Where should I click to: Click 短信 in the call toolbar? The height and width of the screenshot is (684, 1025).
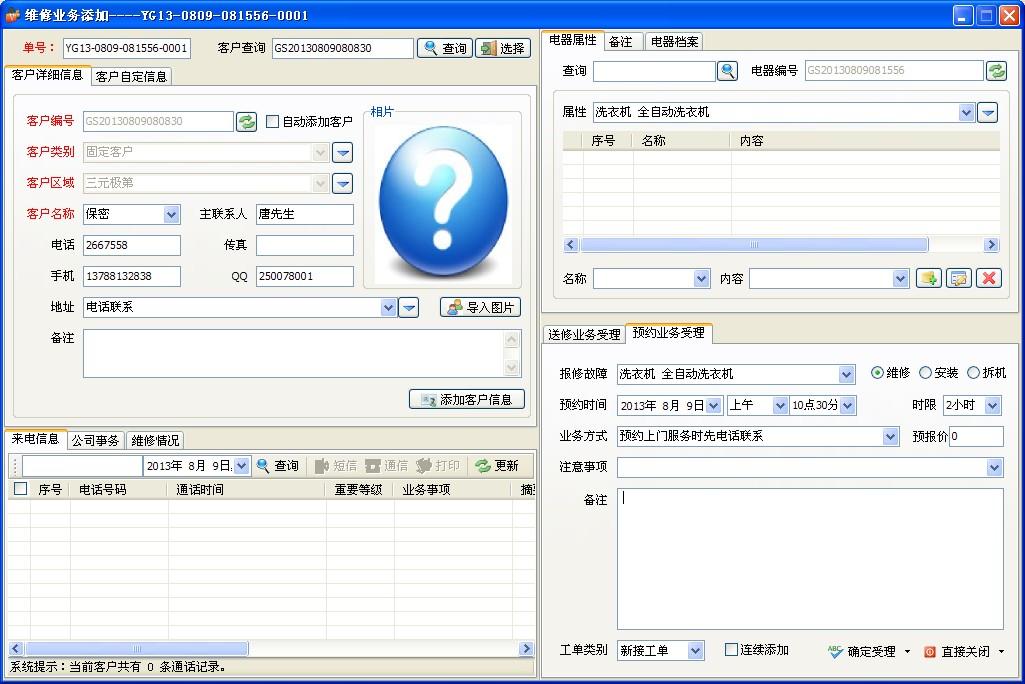[x=336, y=466]
